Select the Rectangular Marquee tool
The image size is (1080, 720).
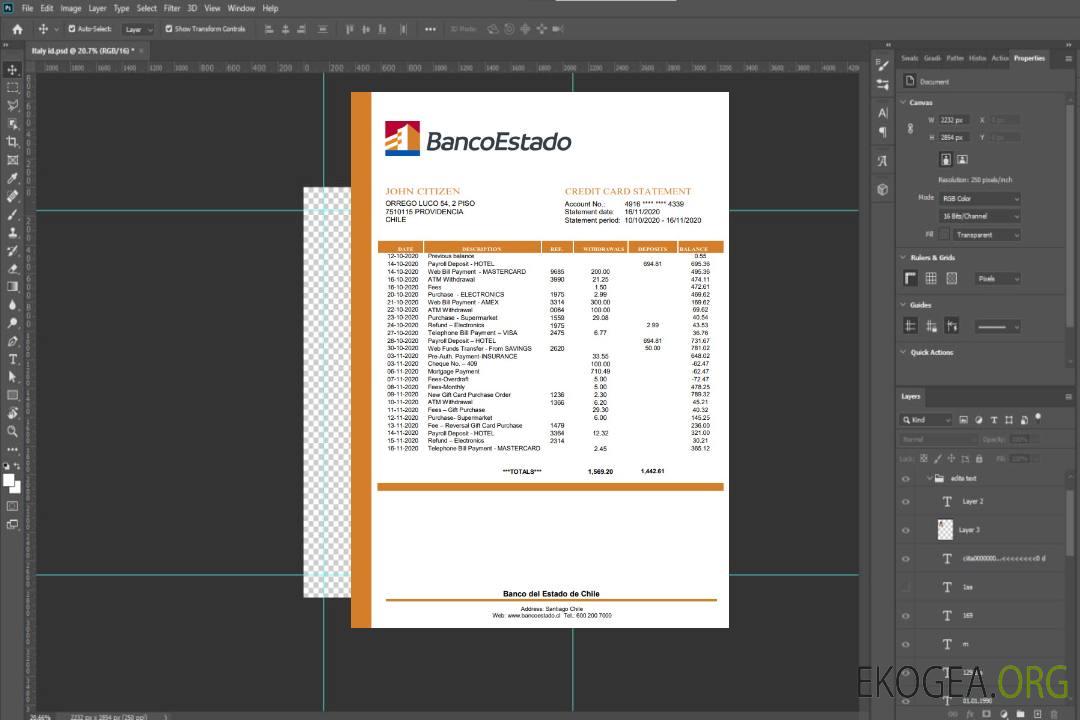(12, 88)
